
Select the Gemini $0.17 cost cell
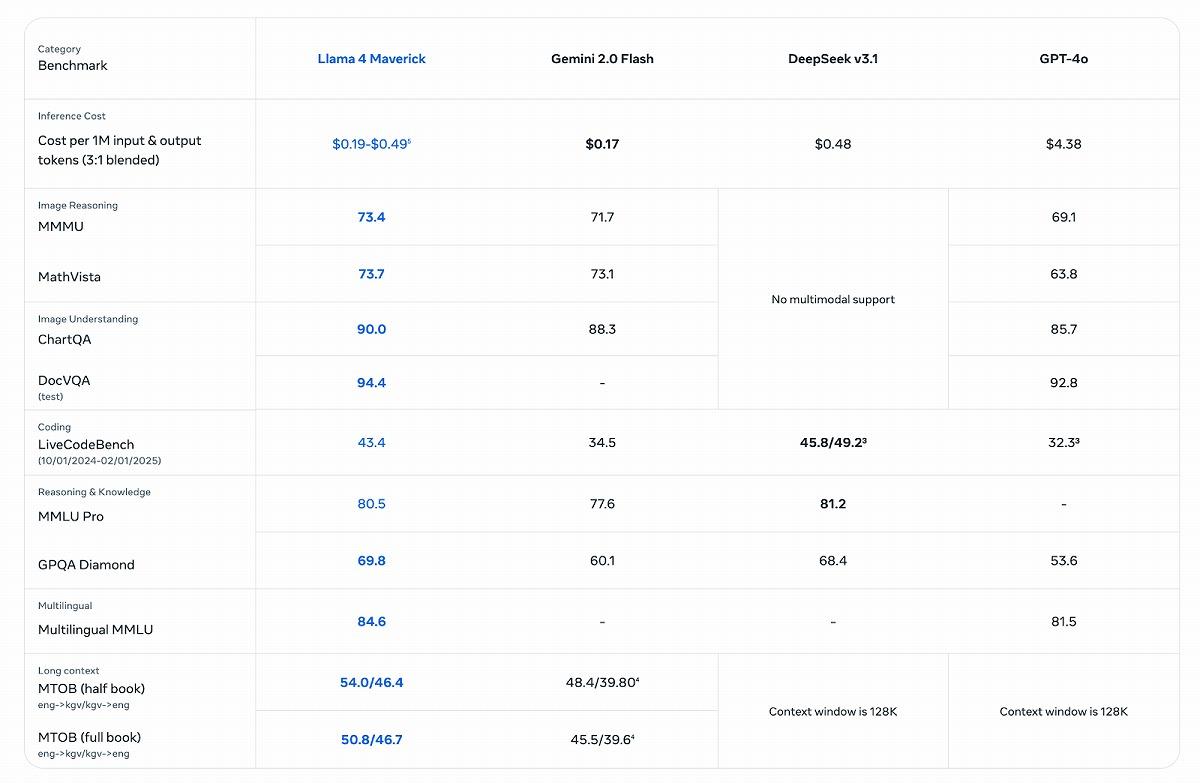tap(602, 144)
